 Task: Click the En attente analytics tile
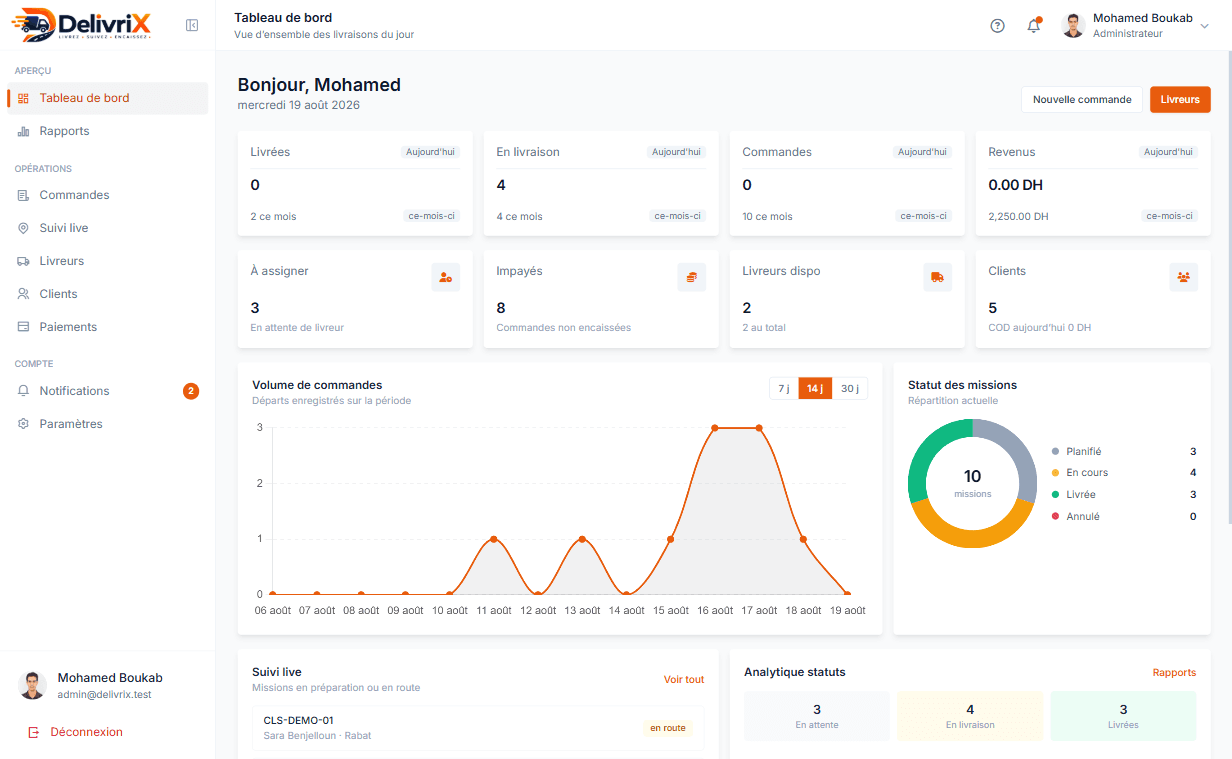pyautogui.click(x=817, y=716)
